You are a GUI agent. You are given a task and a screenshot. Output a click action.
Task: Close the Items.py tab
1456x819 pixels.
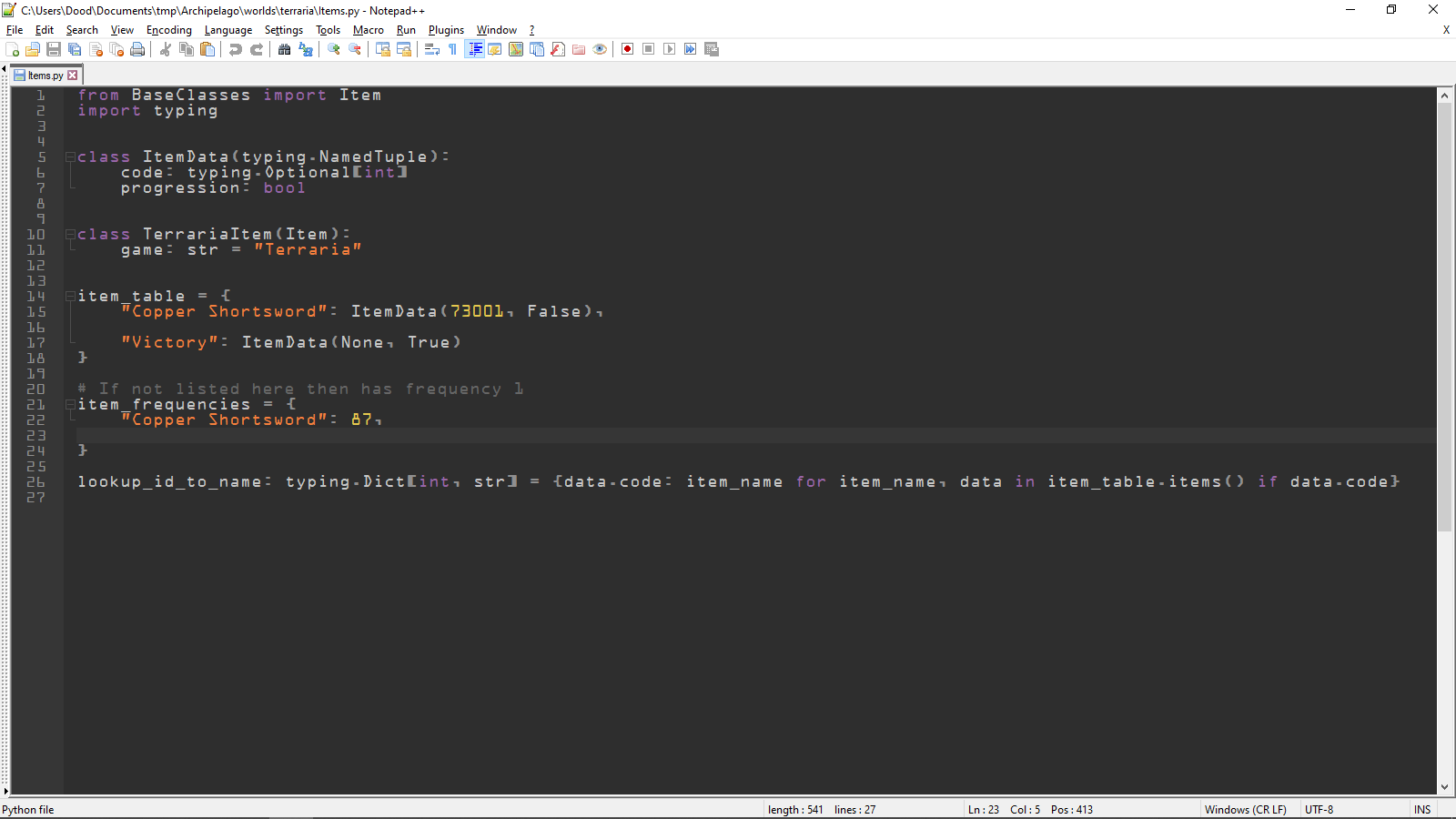pos(72,75)
